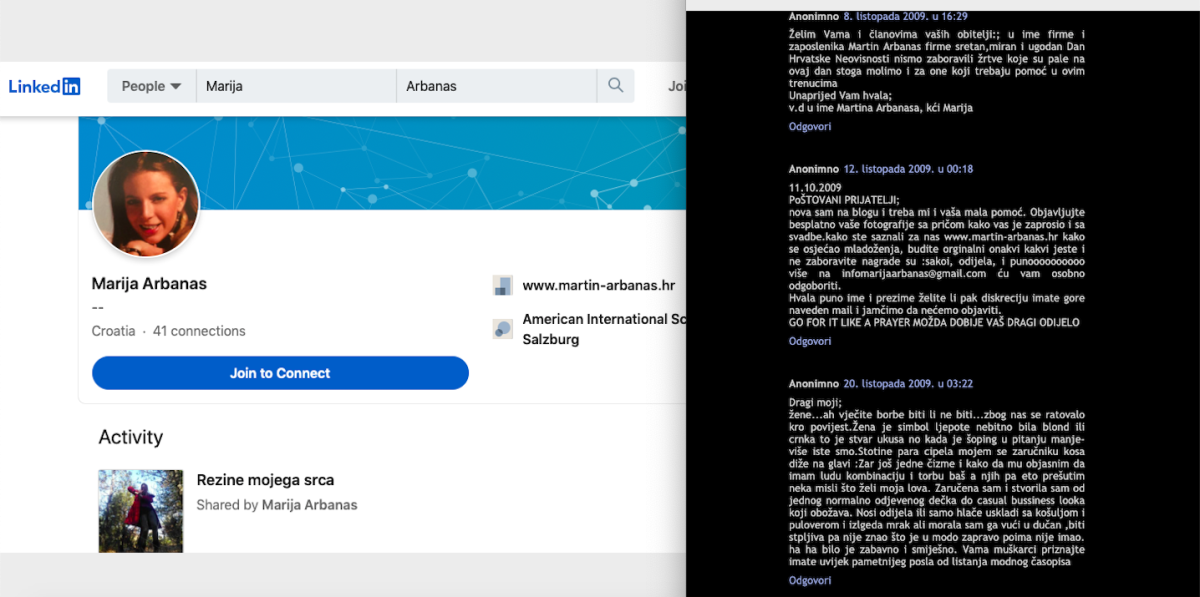Open the www.martin-arbanas.hr website link
The height and width of the screenshot is (597, 1200).
(598, 286)
